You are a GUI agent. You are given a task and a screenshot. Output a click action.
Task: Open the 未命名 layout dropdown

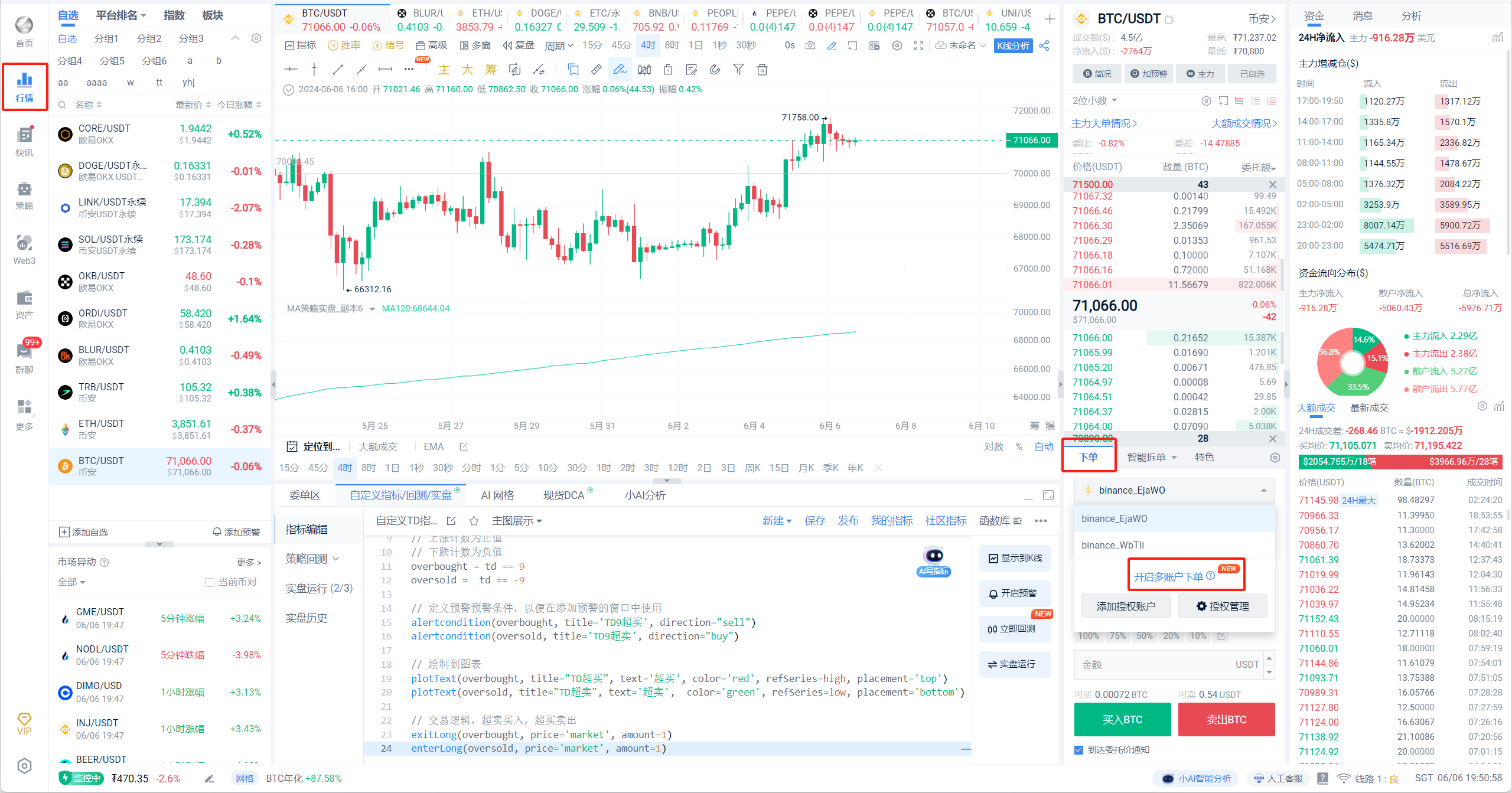pos(961,45)
